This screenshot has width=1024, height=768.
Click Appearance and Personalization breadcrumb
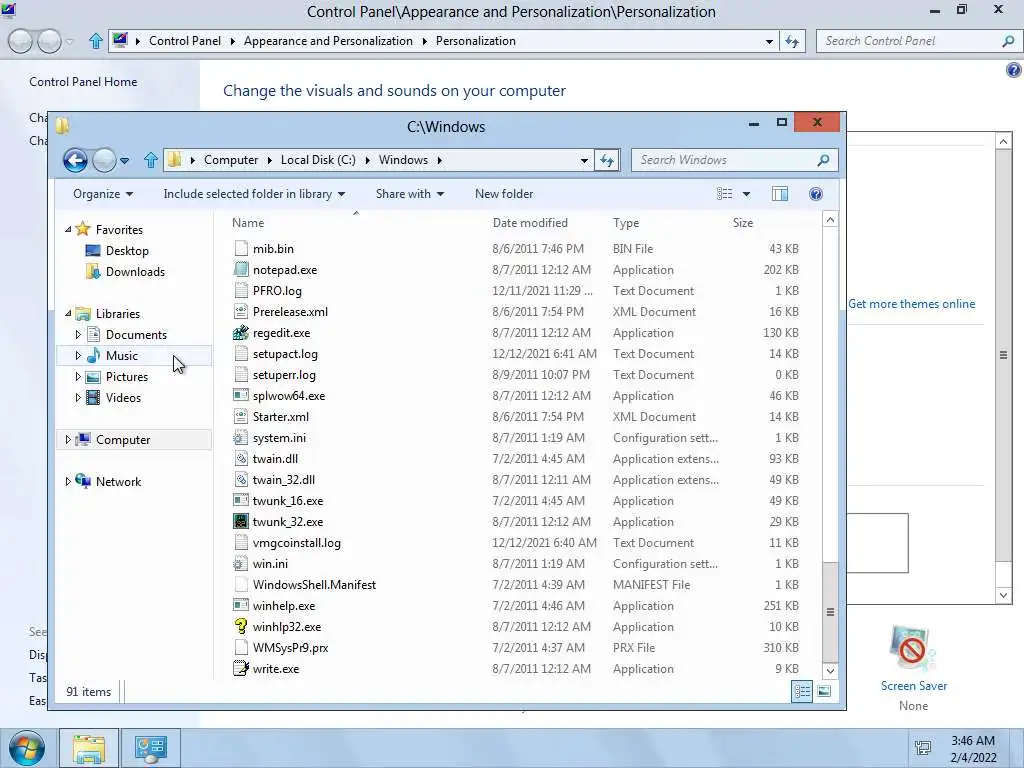(328, 41)
